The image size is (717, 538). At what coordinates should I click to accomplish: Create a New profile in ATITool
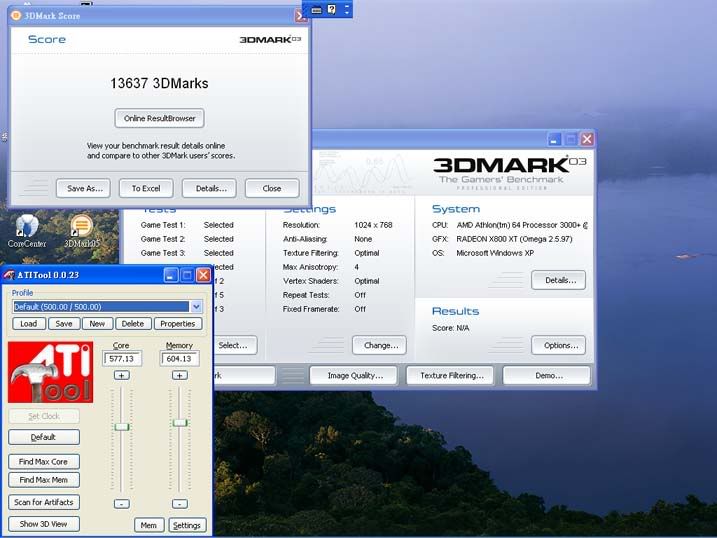(97, 324)
